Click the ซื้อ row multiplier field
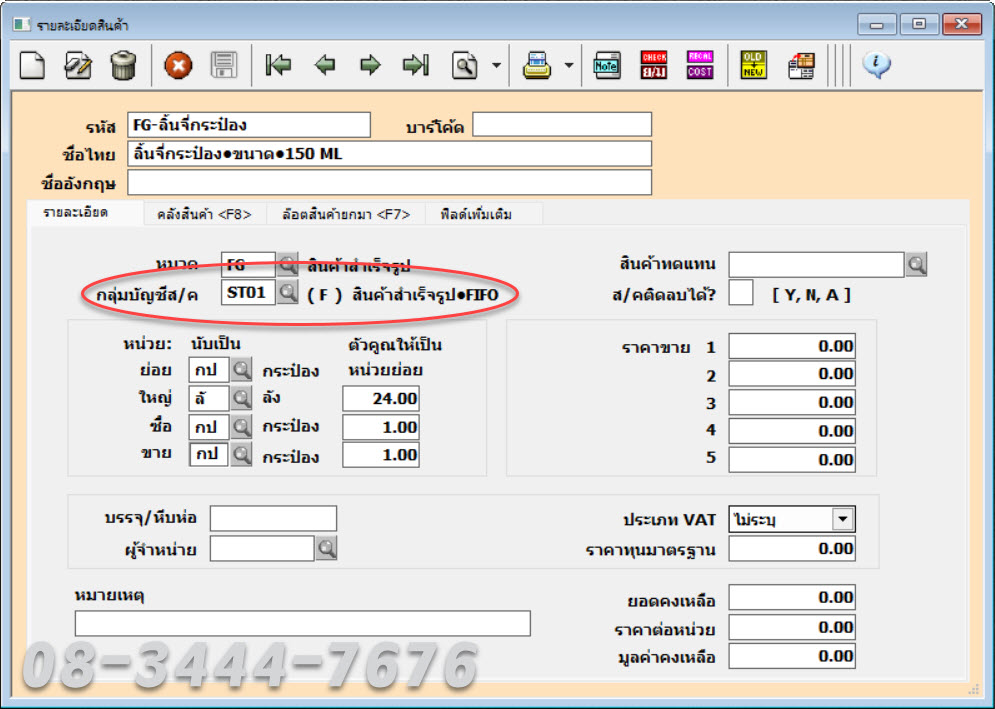This screenshot has height=709, width=995. pos(381,427)
